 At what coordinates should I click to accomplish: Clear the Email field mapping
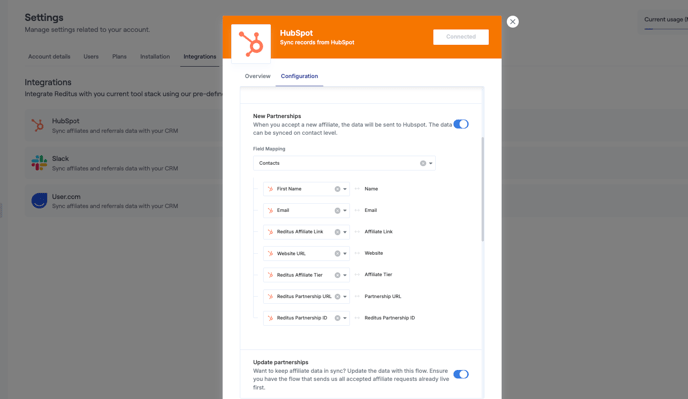[x=337, y=211]
